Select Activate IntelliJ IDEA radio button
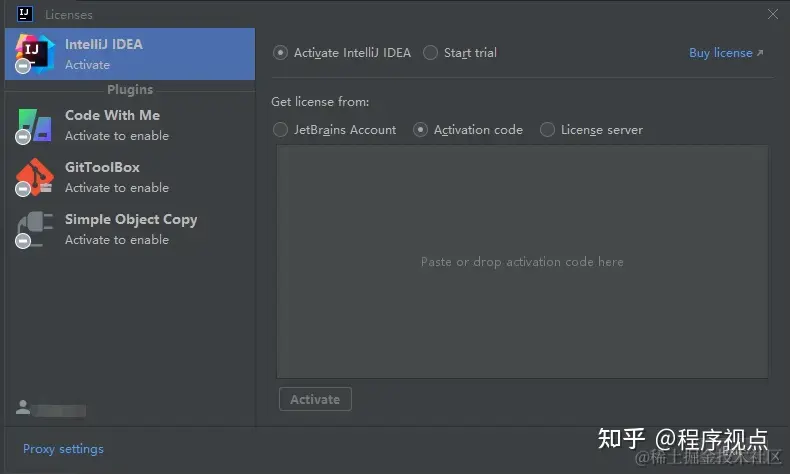Image resolution: width=790 pixels, height=474 pixels. [x=280, y=53]
